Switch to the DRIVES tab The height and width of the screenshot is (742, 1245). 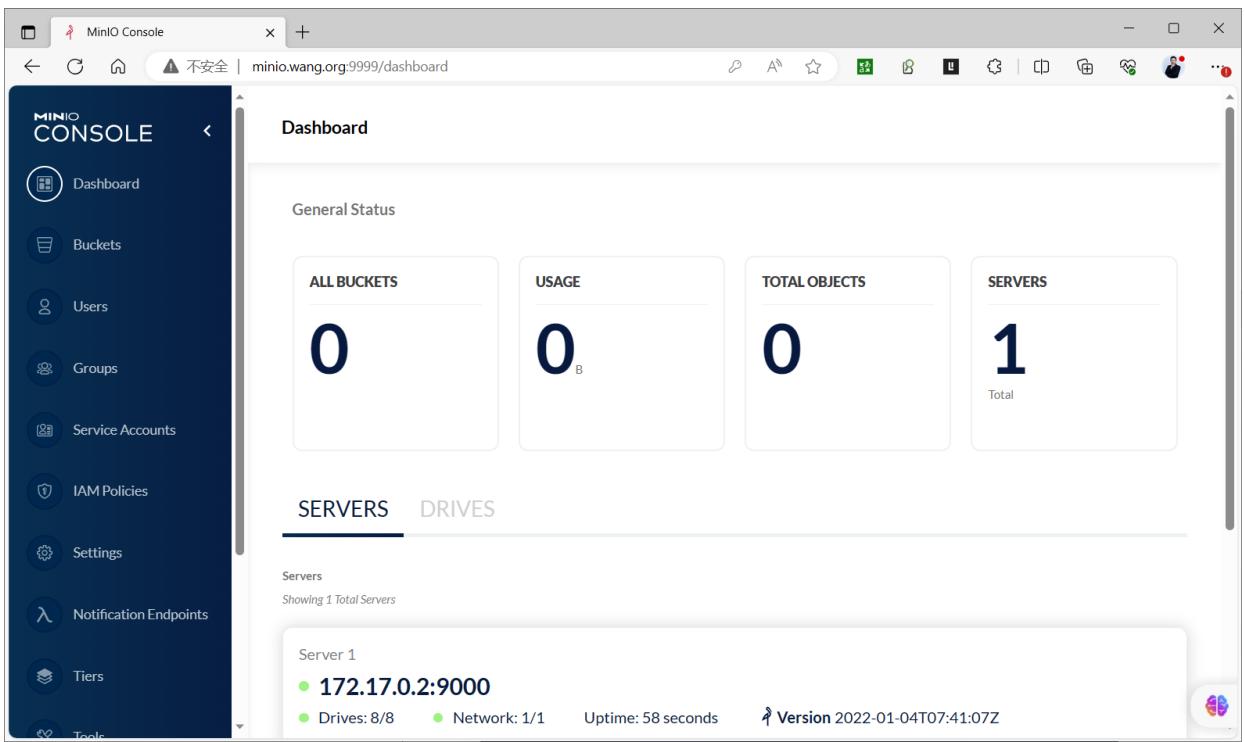458,509
